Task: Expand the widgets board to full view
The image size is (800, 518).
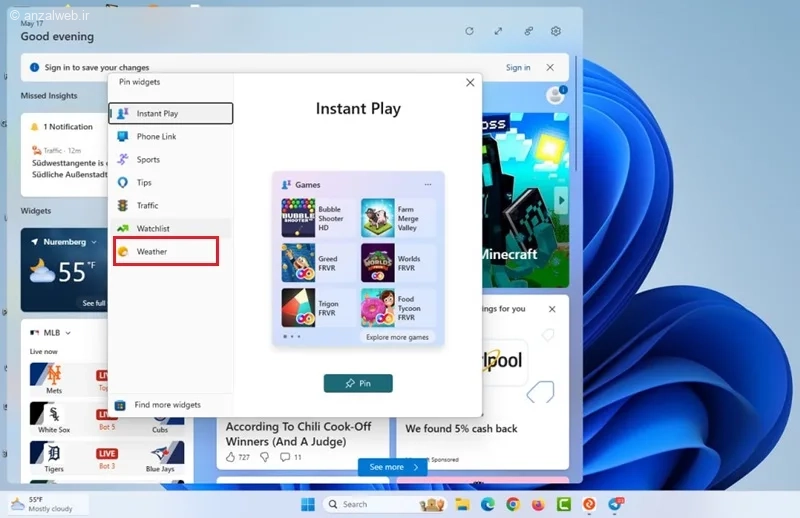Action: click(x=498, y=31)
